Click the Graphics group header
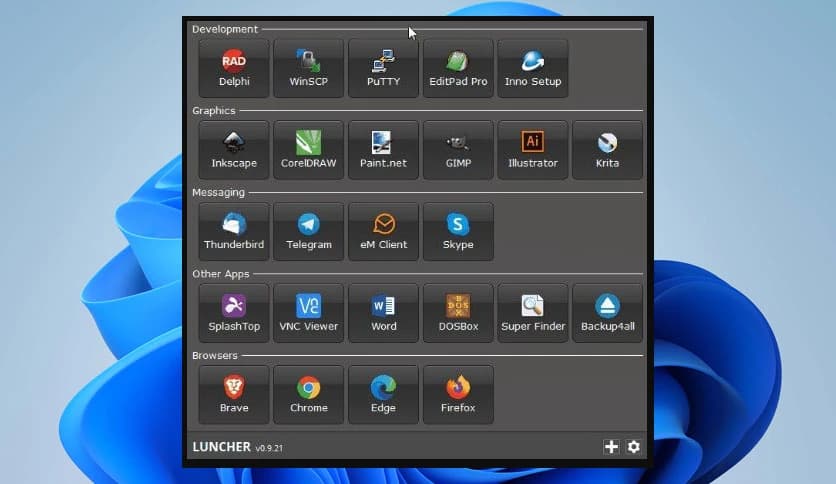The width and height of the screenshot is (836, 484). click(x=214, y=111)
